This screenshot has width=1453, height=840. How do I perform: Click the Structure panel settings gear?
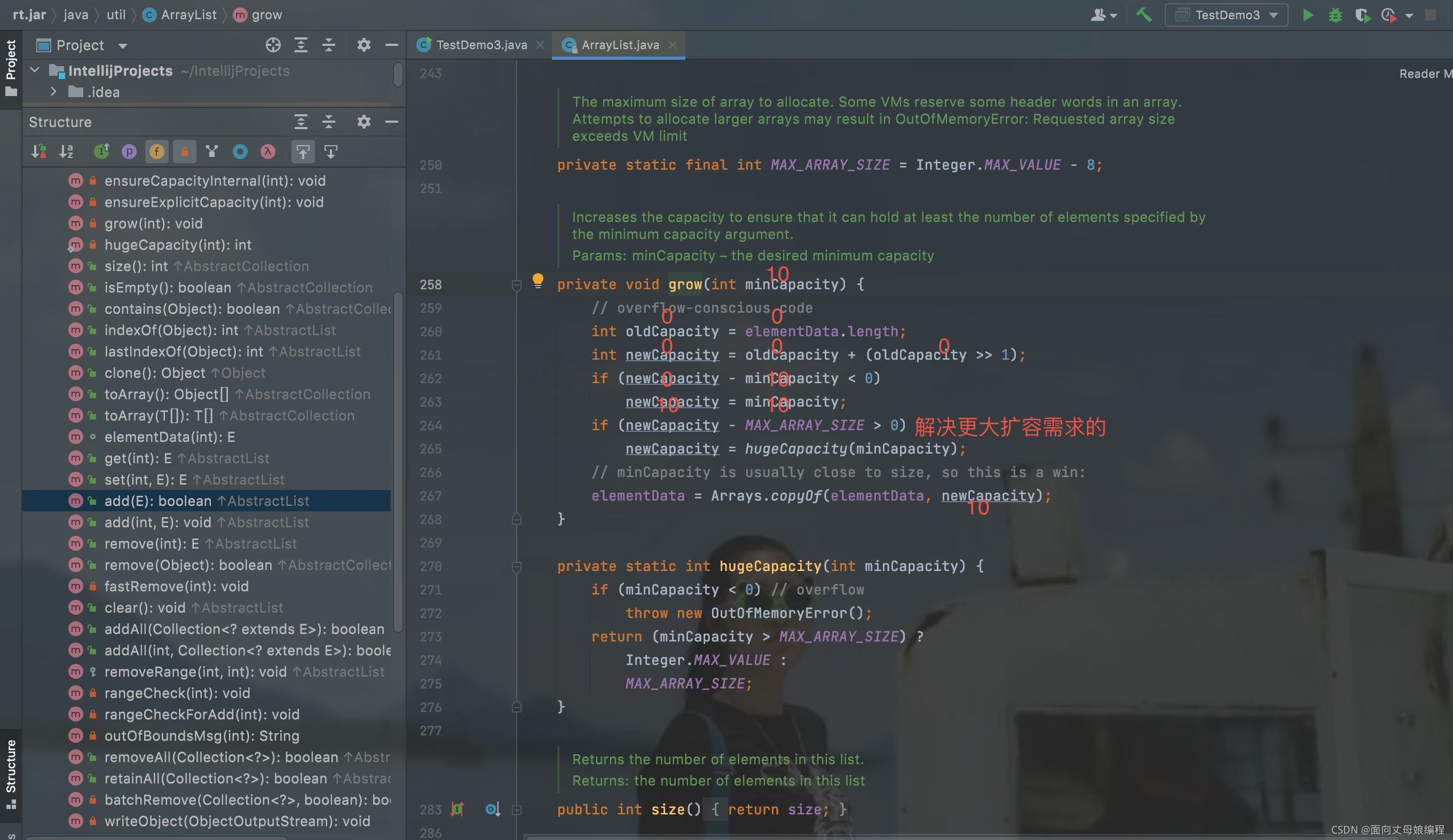click(363, 122)
